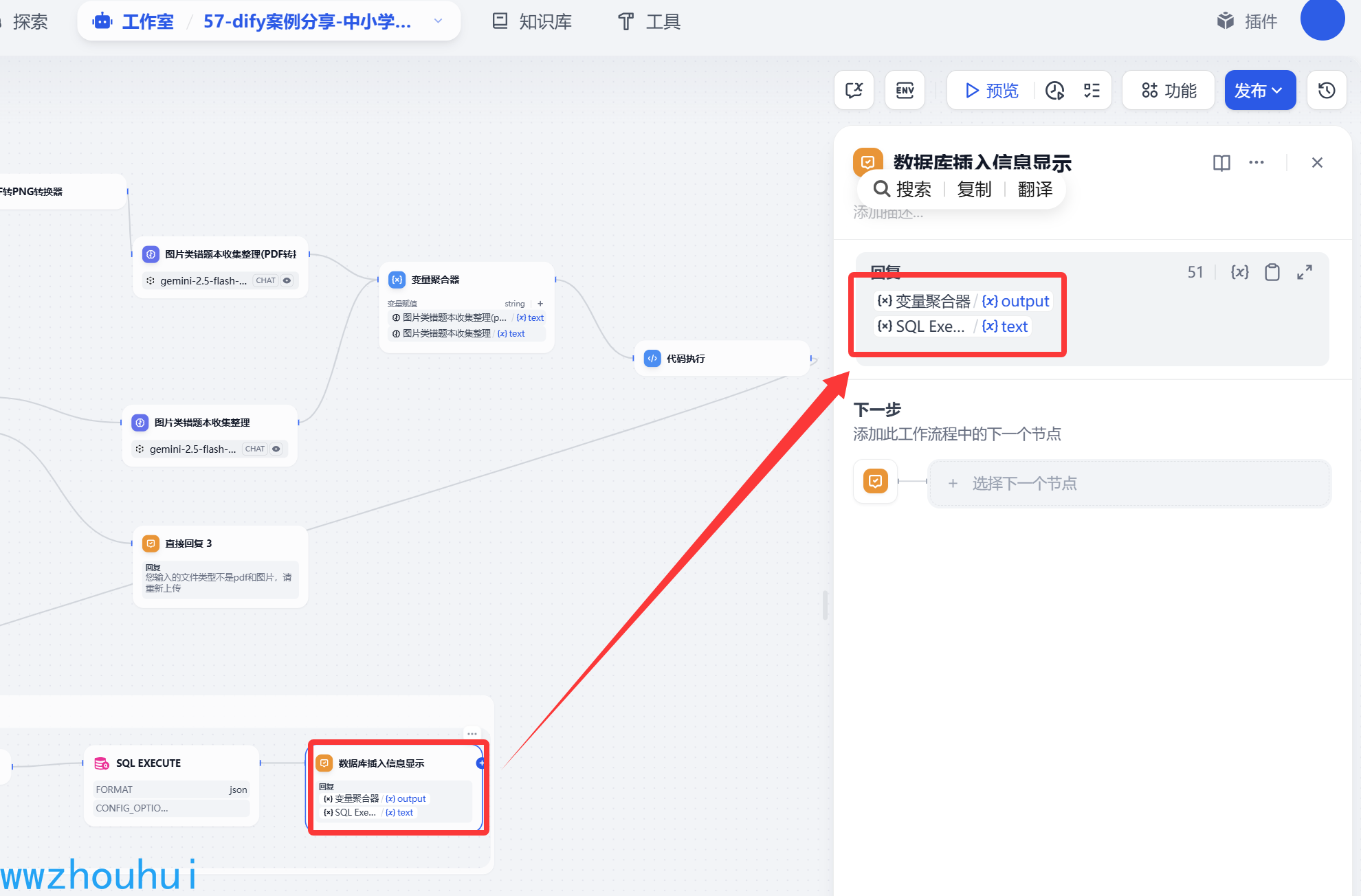Copy reply content with clipboard icon
Viewport: 1361px width, 896px height.
pyautogui.click(x=1272, y=272)
